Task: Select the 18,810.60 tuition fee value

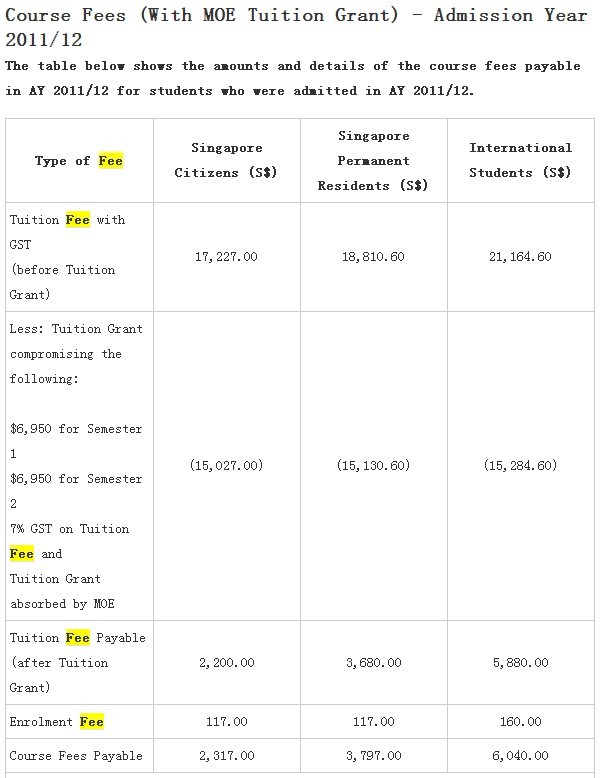Action: click(x=373, y=257)
